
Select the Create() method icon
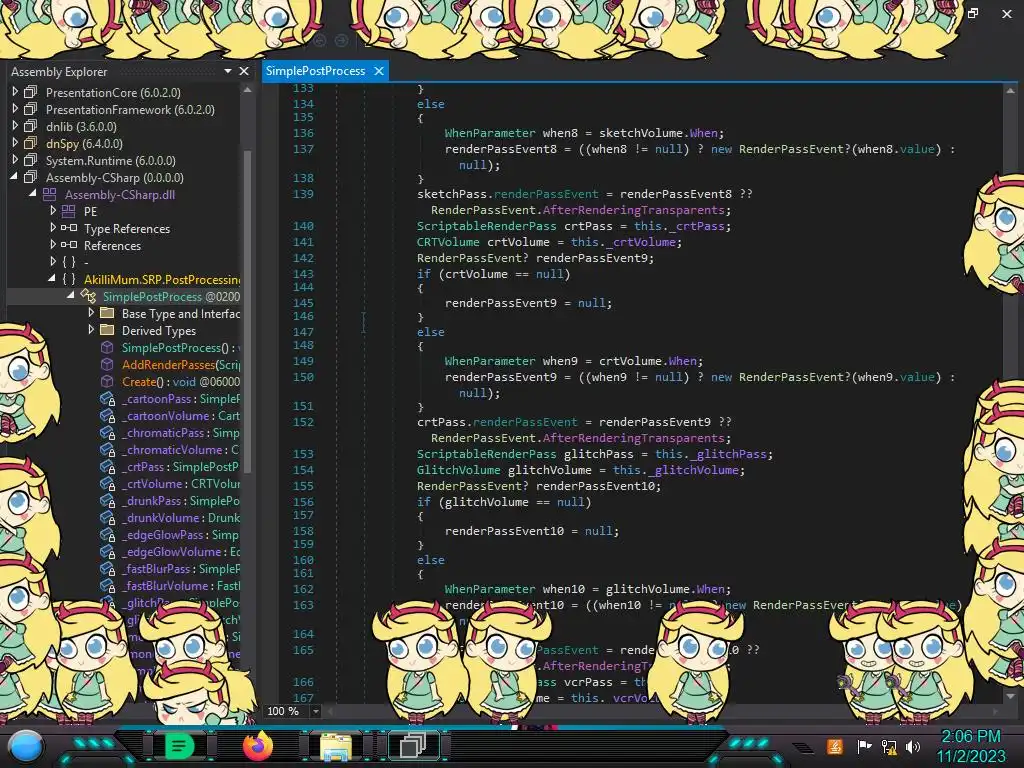click(107, 381)
